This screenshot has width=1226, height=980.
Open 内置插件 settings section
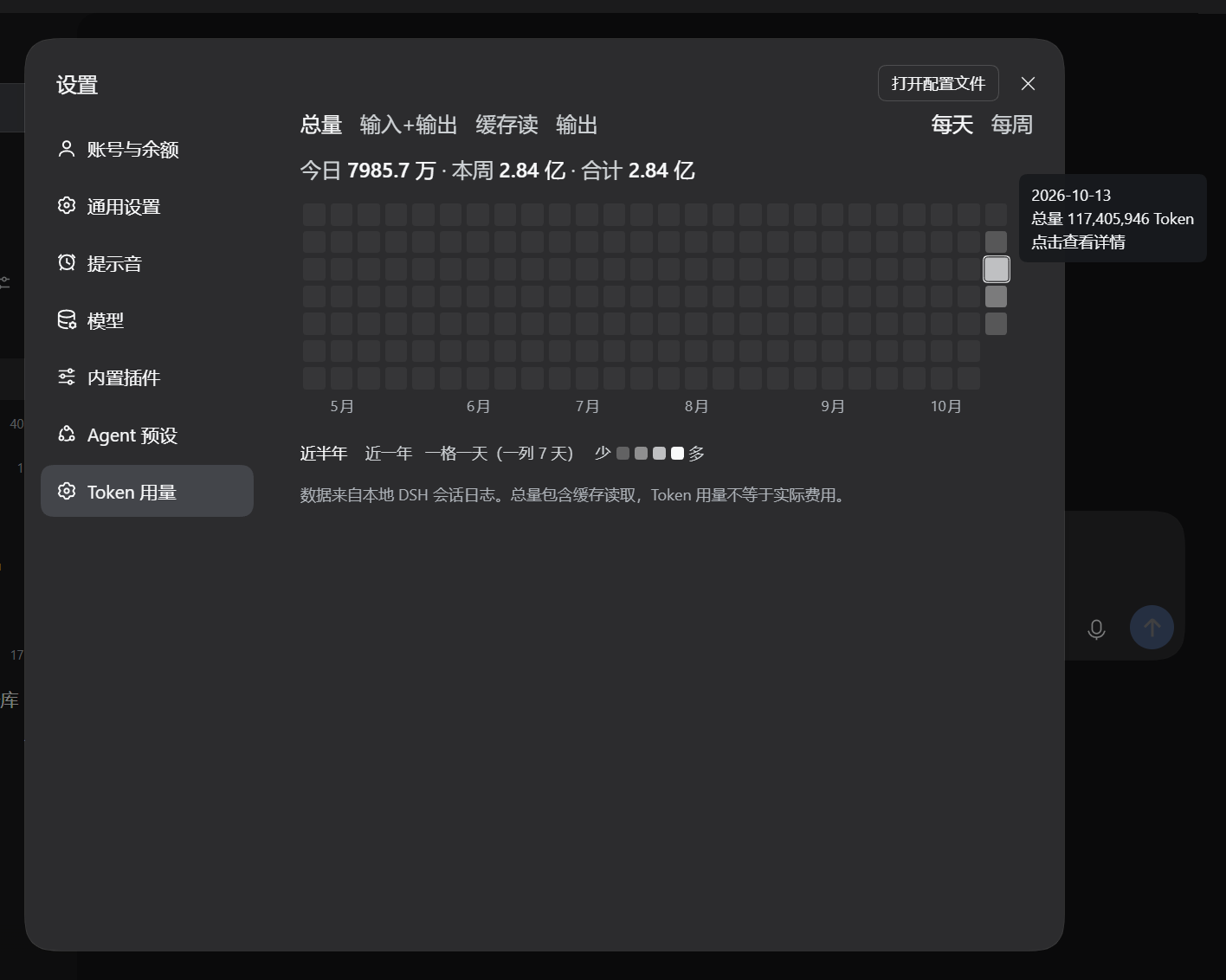147,377
